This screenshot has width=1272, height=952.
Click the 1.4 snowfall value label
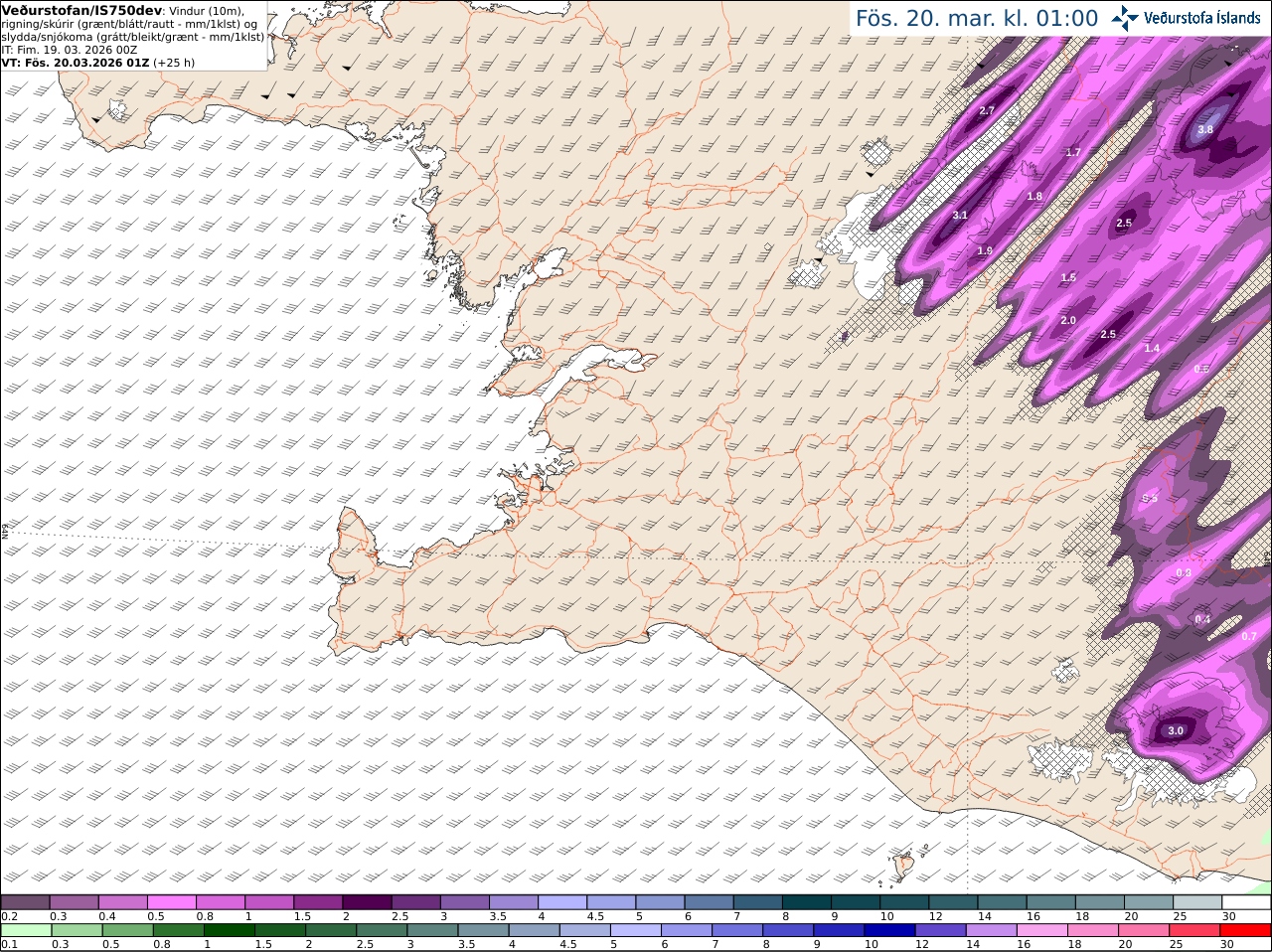pyautogui.click(x=1152, y=348)
